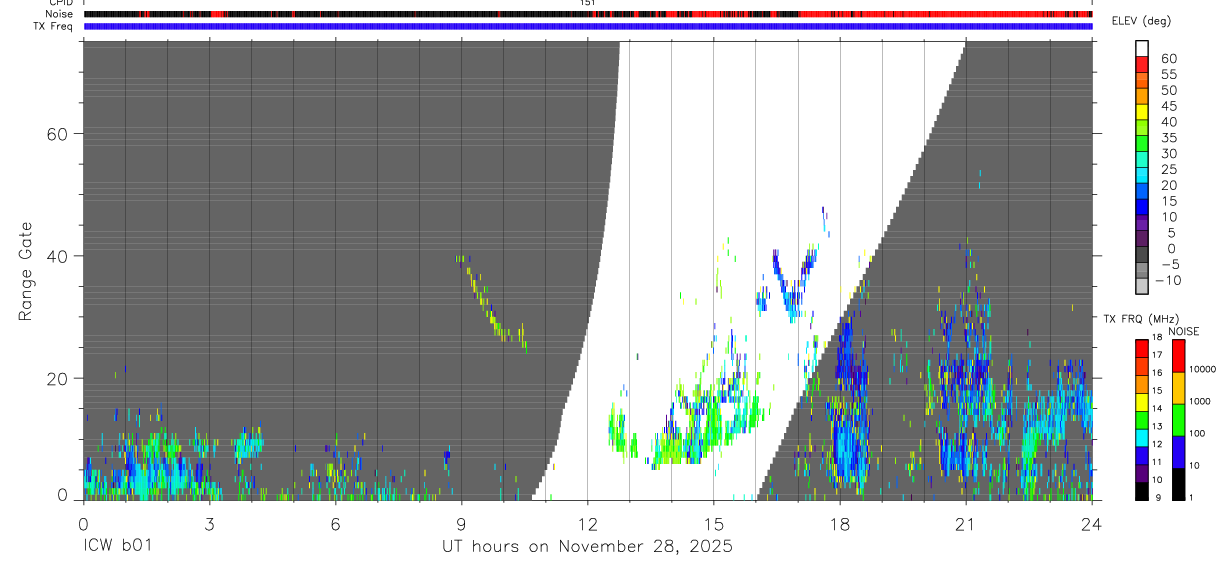
Task: Click the '12' tick on UT hours axis
Action: pyautogui.click(x=587, y=523)
